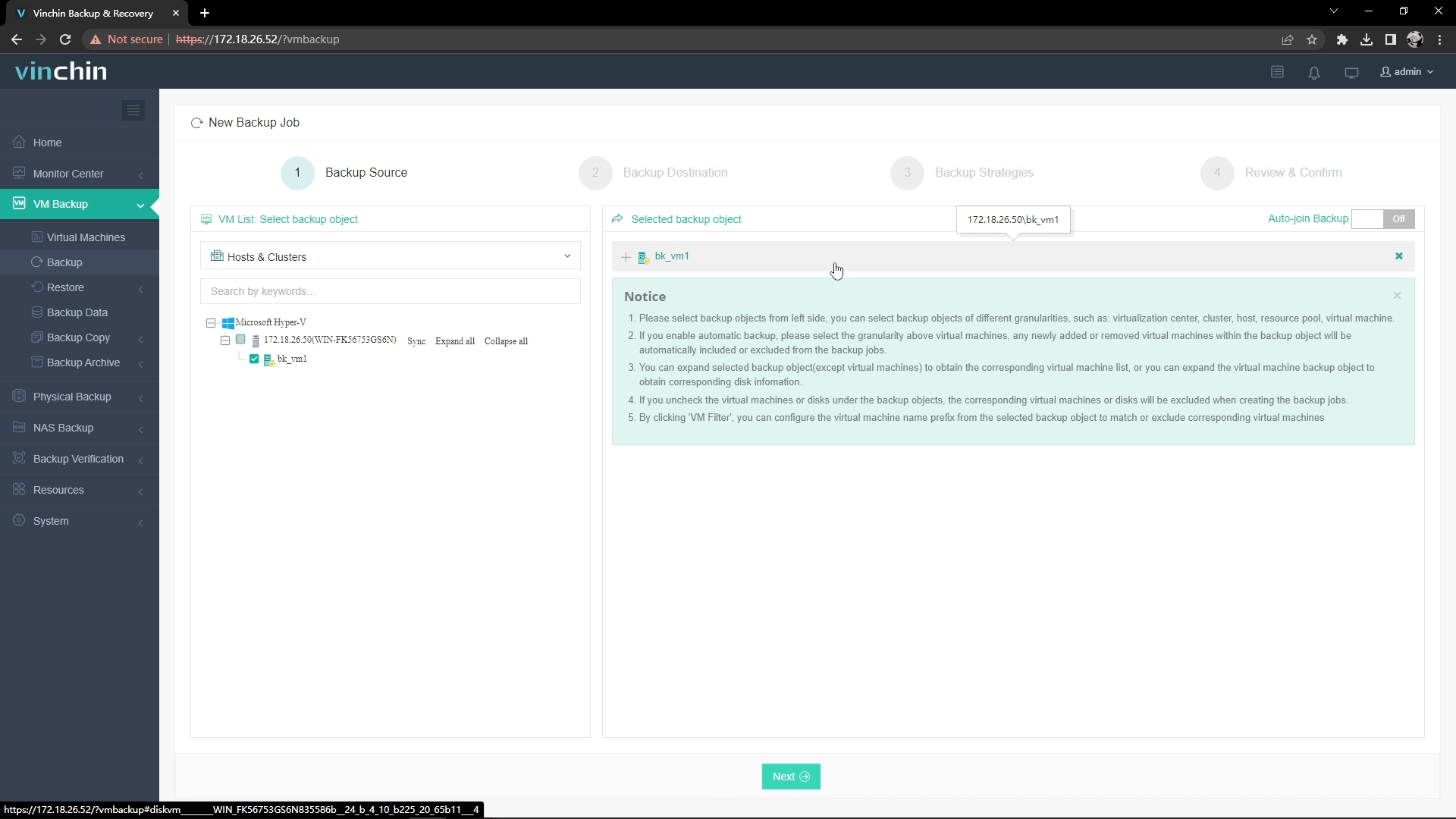Click the Sync link for the host
Viewport: 1456px width, 819px height.
click(417, 341)
